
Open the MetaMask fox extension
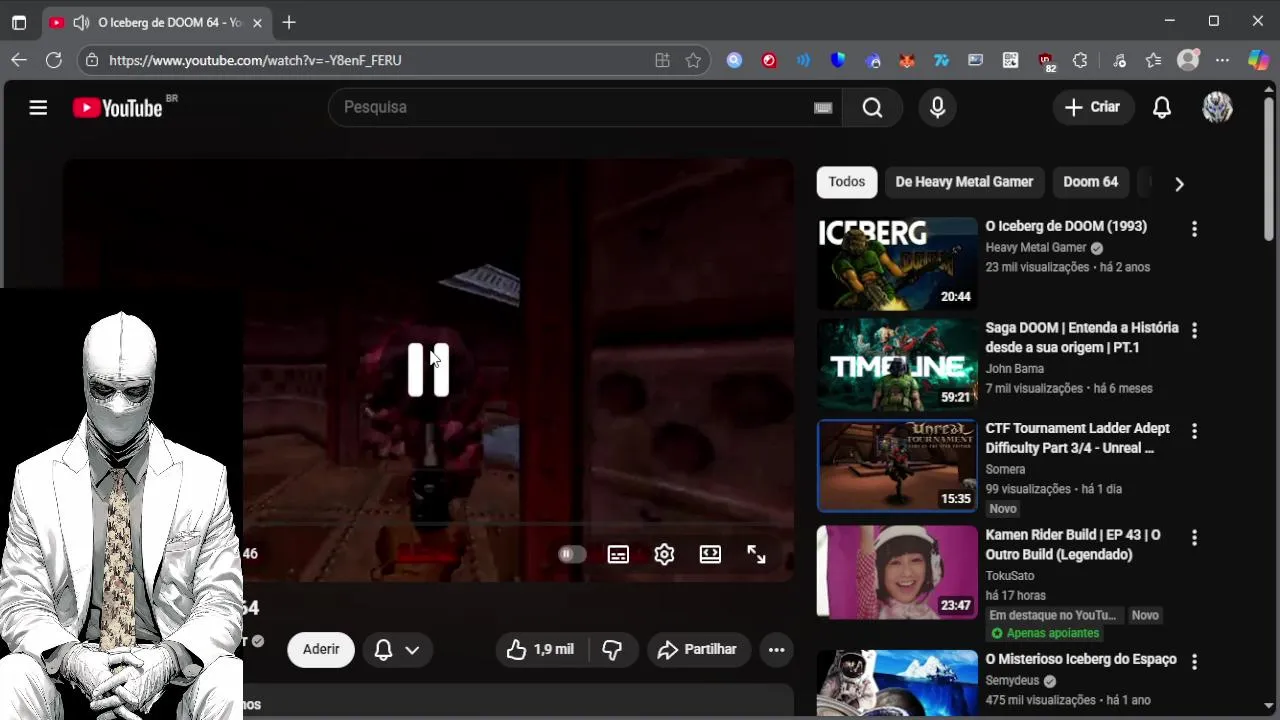coord(906,60)
